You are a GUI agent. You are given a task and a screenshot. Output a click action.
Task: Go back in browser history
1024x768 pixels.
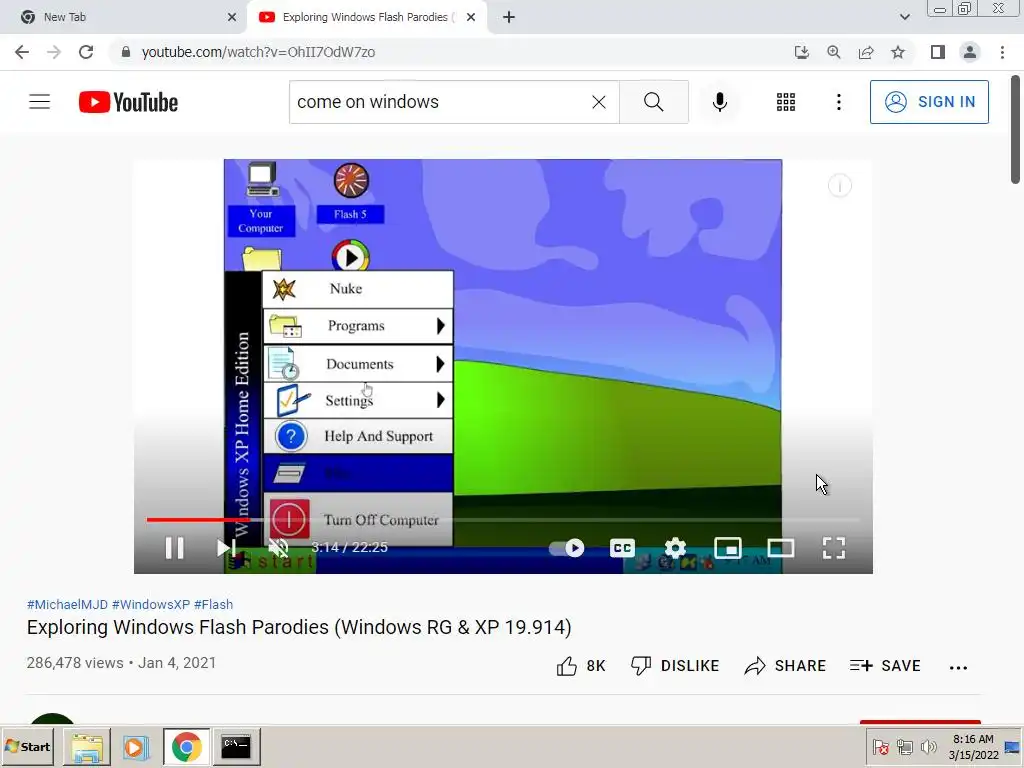point(22,52)
